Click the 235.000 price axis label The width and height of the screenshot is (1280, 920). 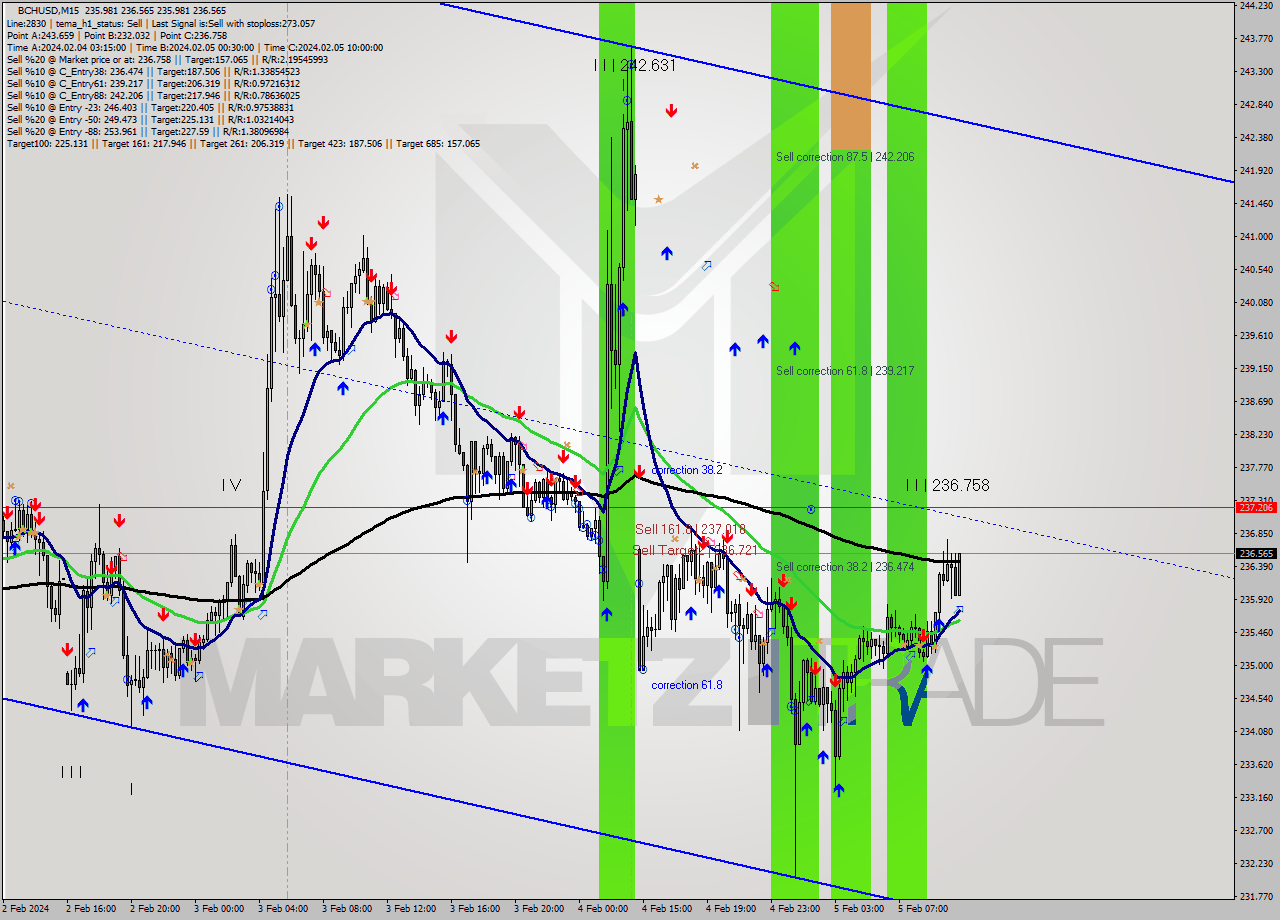(1255, 666)
